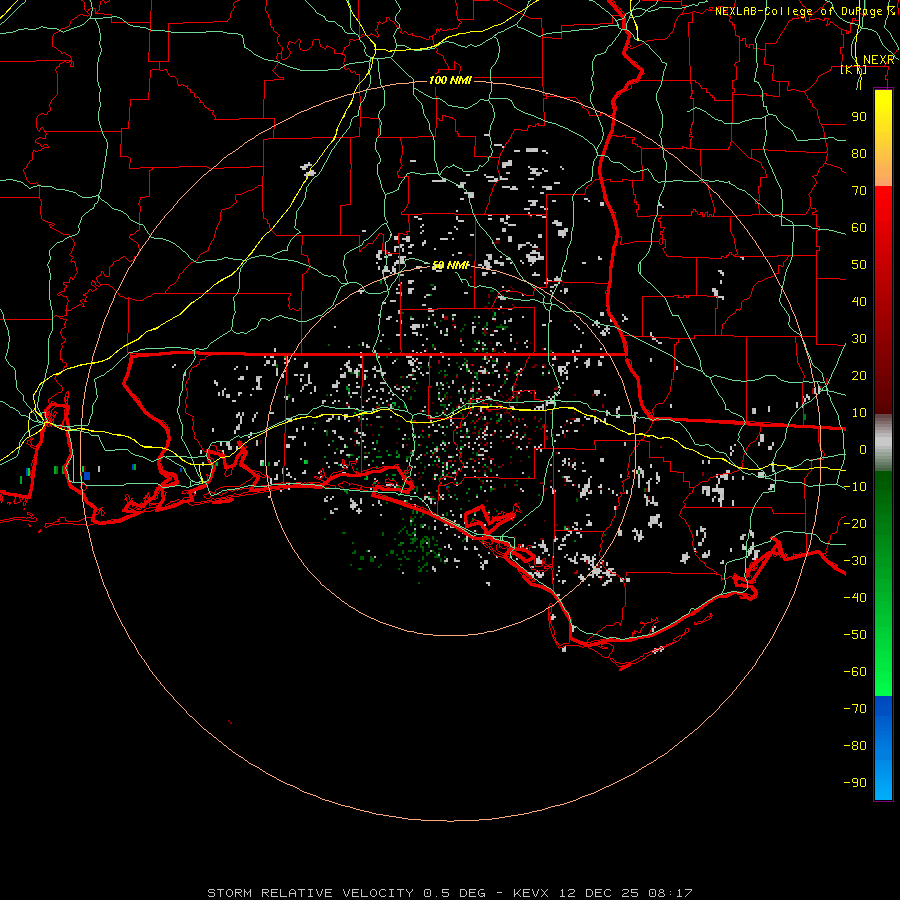
Task: Click the NEXR label at upper right
Action: pyautogui.click(x=878, y=60)
